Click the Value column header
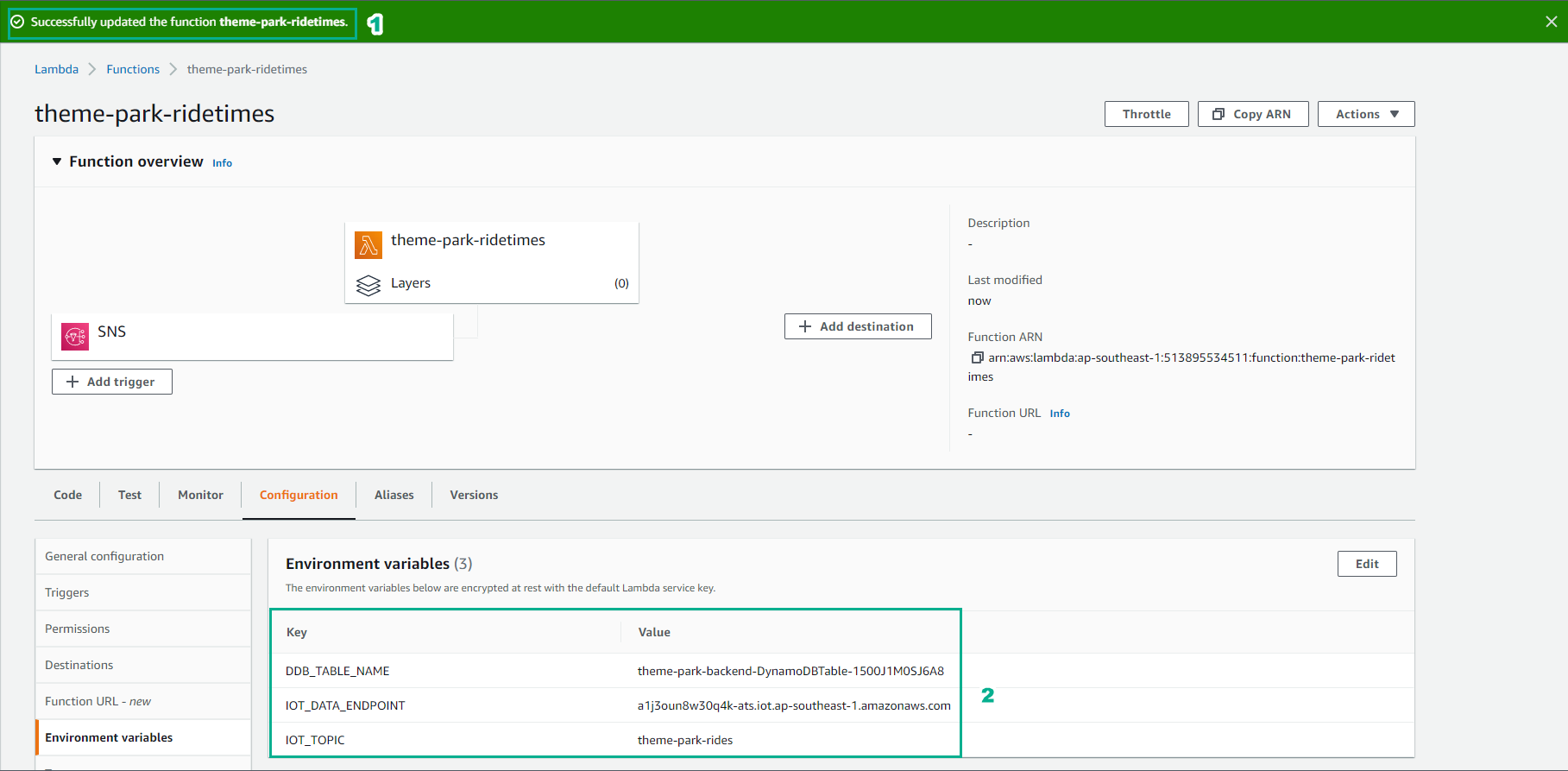Screen dimensions: 1568x771 [654, 632]
